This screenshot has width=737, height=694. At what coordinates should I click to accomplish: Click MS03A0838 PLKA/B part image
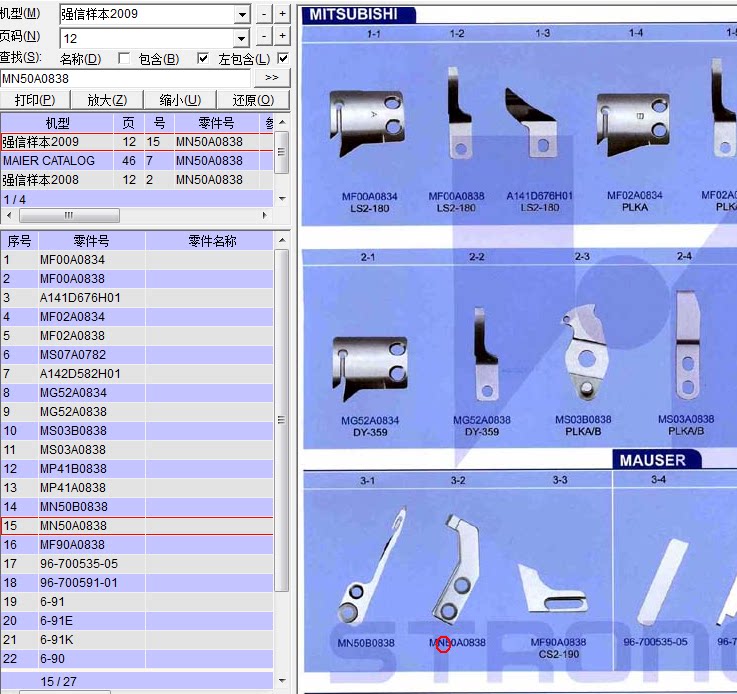tap(688, 345)
